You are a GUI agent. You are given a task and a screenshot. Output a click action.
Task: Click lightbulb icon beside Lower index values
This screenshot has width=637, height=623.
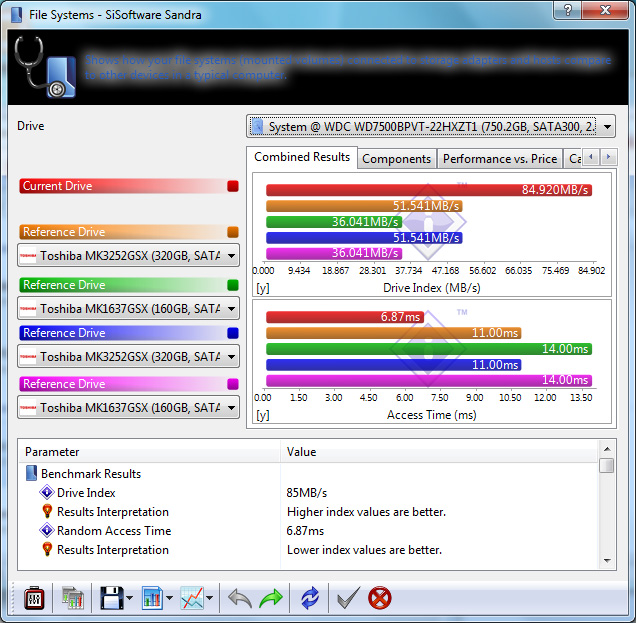[x=47, y=549]
